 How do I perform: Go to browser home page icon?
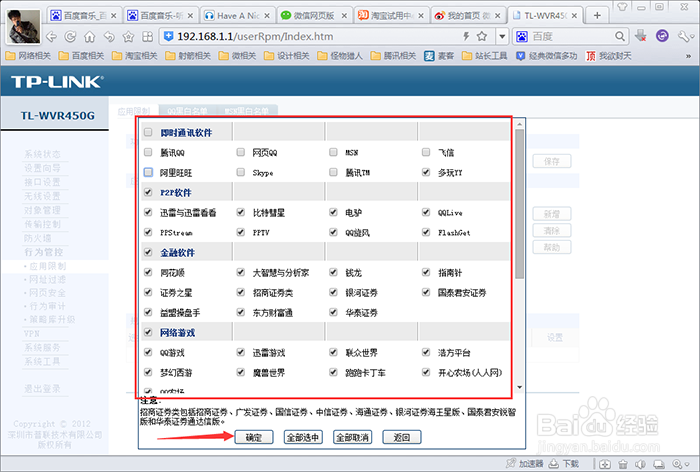(90, 37)
